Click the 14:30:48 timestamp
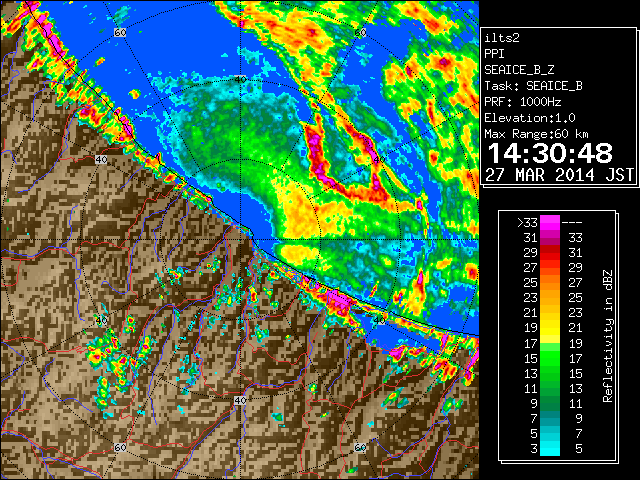640x480 pixels. (x=550, y=153)
